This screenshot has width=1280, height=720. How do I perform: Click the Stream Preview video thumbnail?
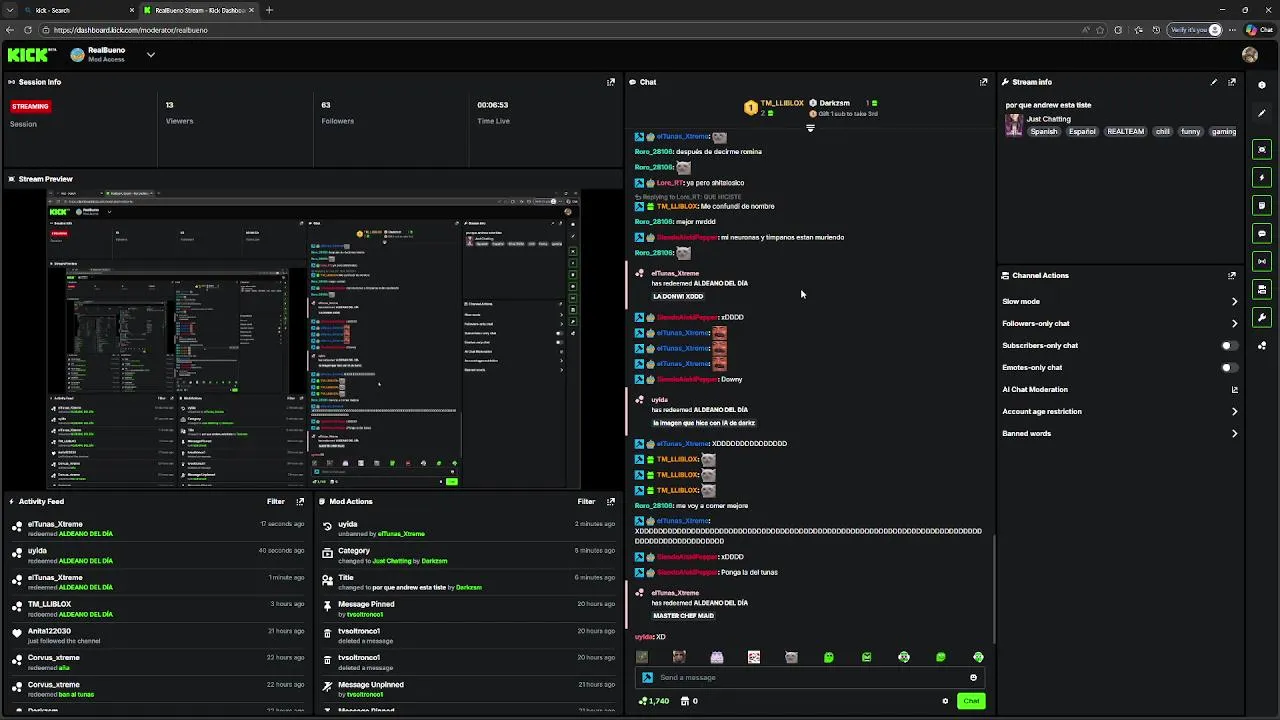click(313, 339)
